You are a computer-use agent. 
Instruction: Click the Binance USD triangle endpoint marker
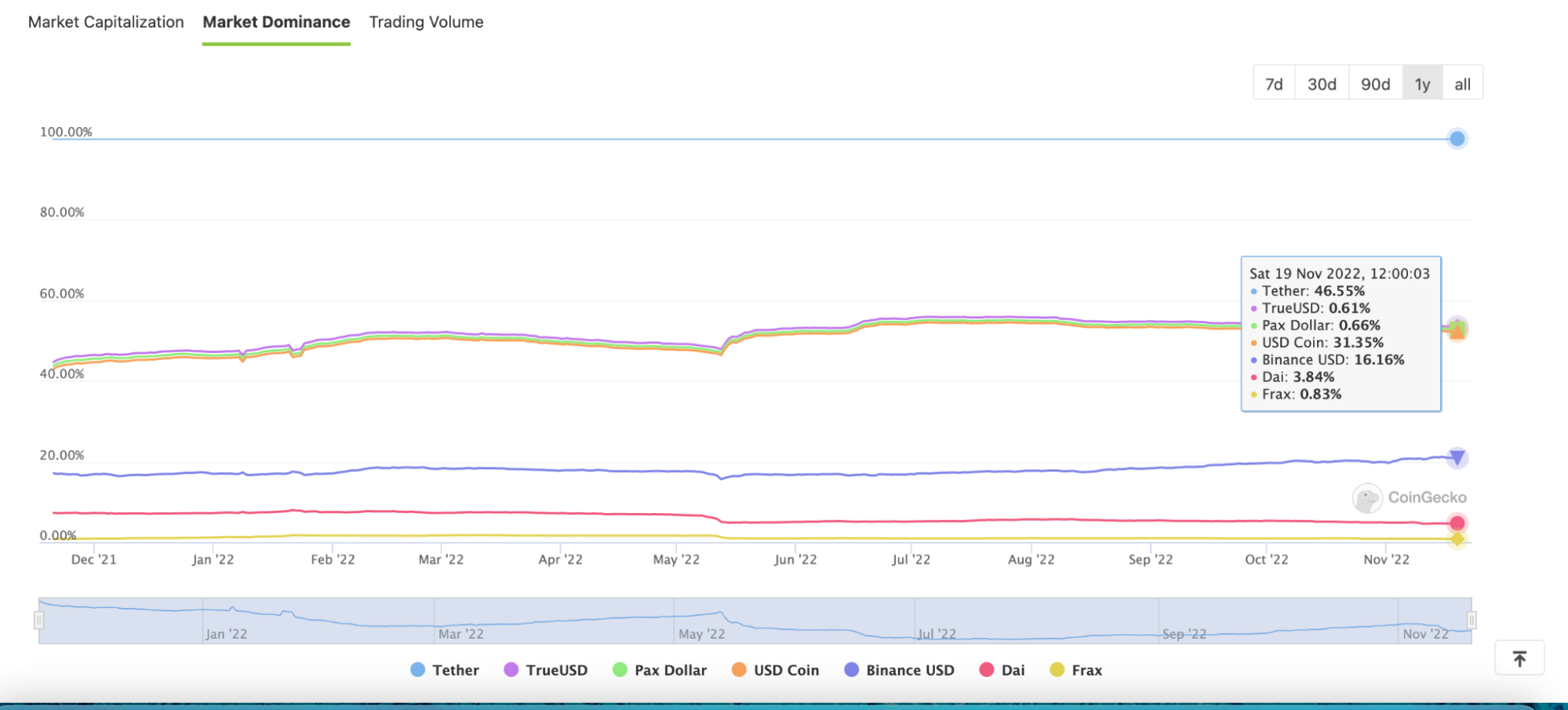[x=1457, y=457]
